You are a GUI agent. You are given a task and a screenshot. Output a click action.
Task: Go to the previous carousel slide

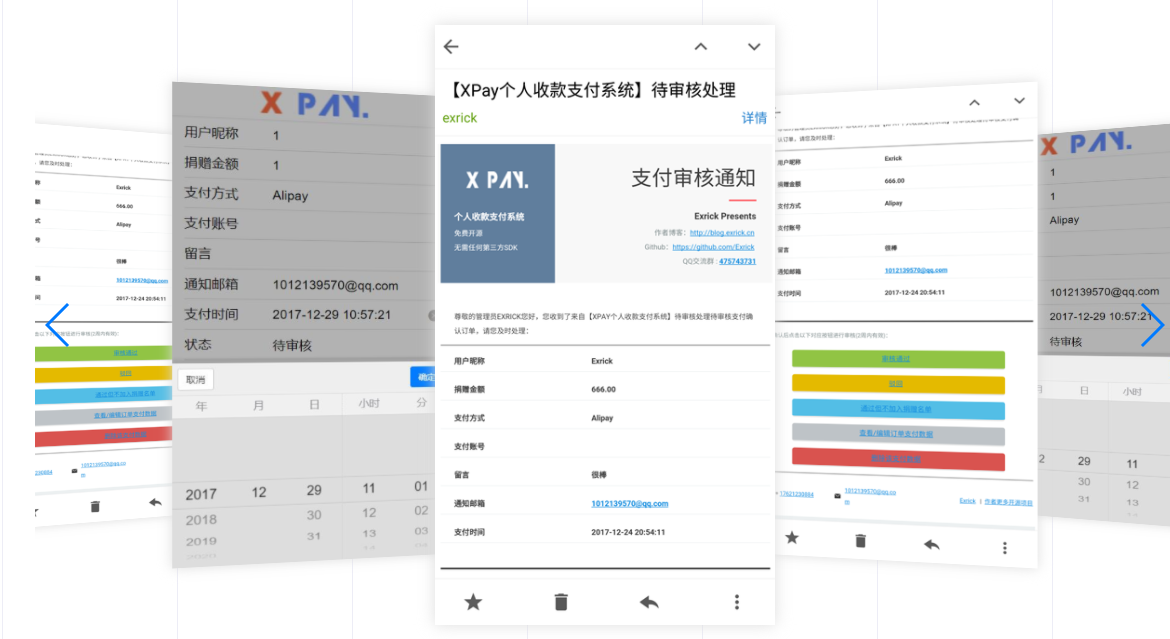pos(57,325)
